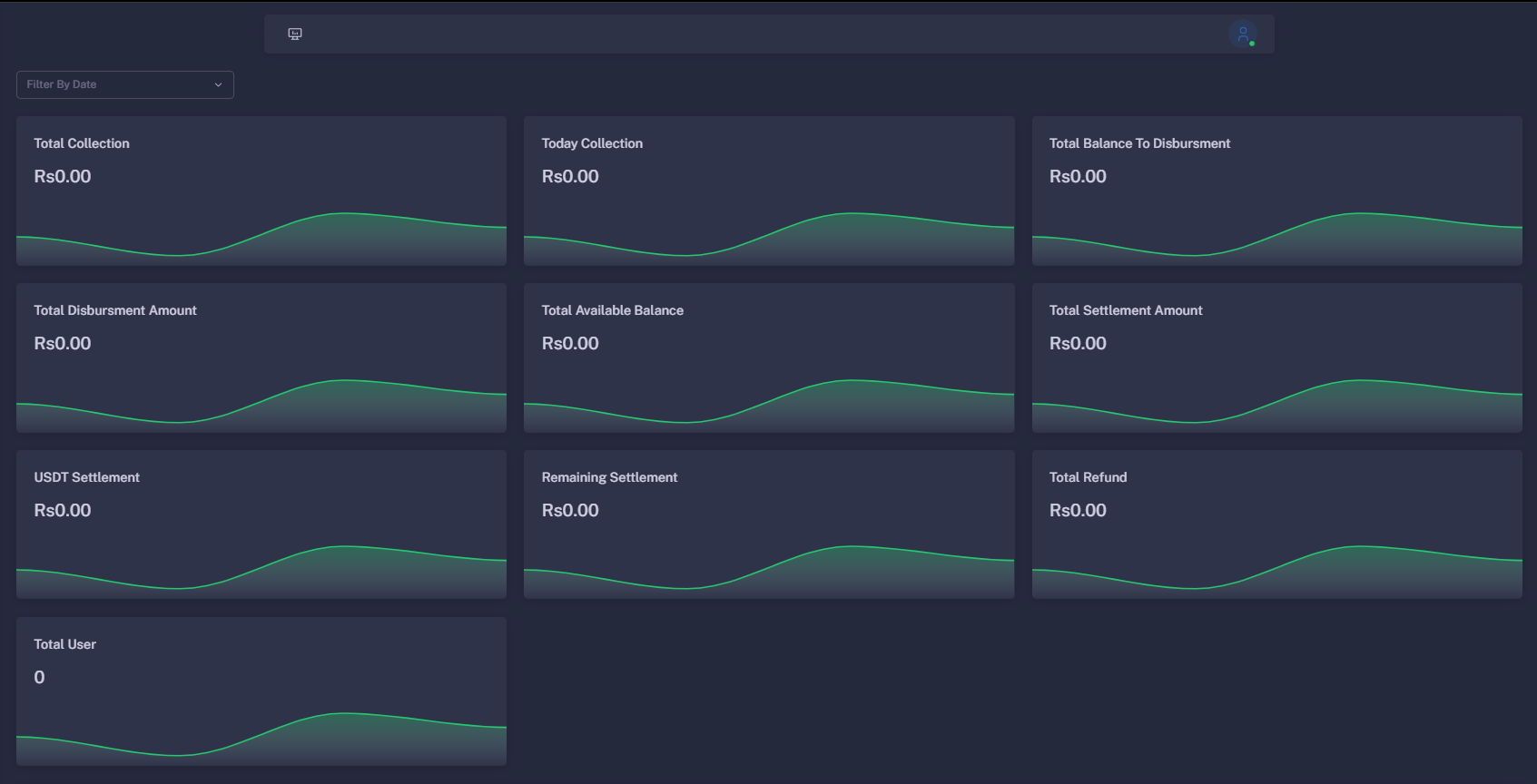Click the Total User count value 0

point(39,677)
